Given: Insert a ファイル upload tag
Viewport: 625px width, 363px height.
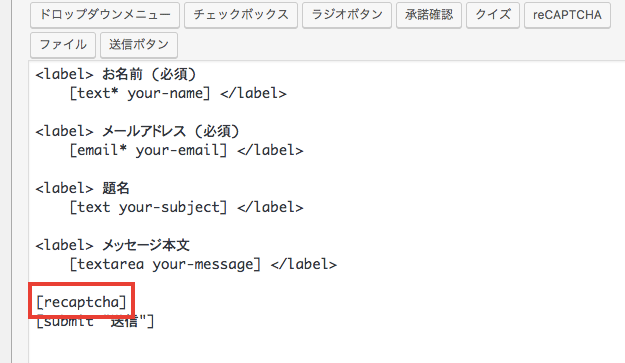Looking at the screenshot, I should coord(63,45).
